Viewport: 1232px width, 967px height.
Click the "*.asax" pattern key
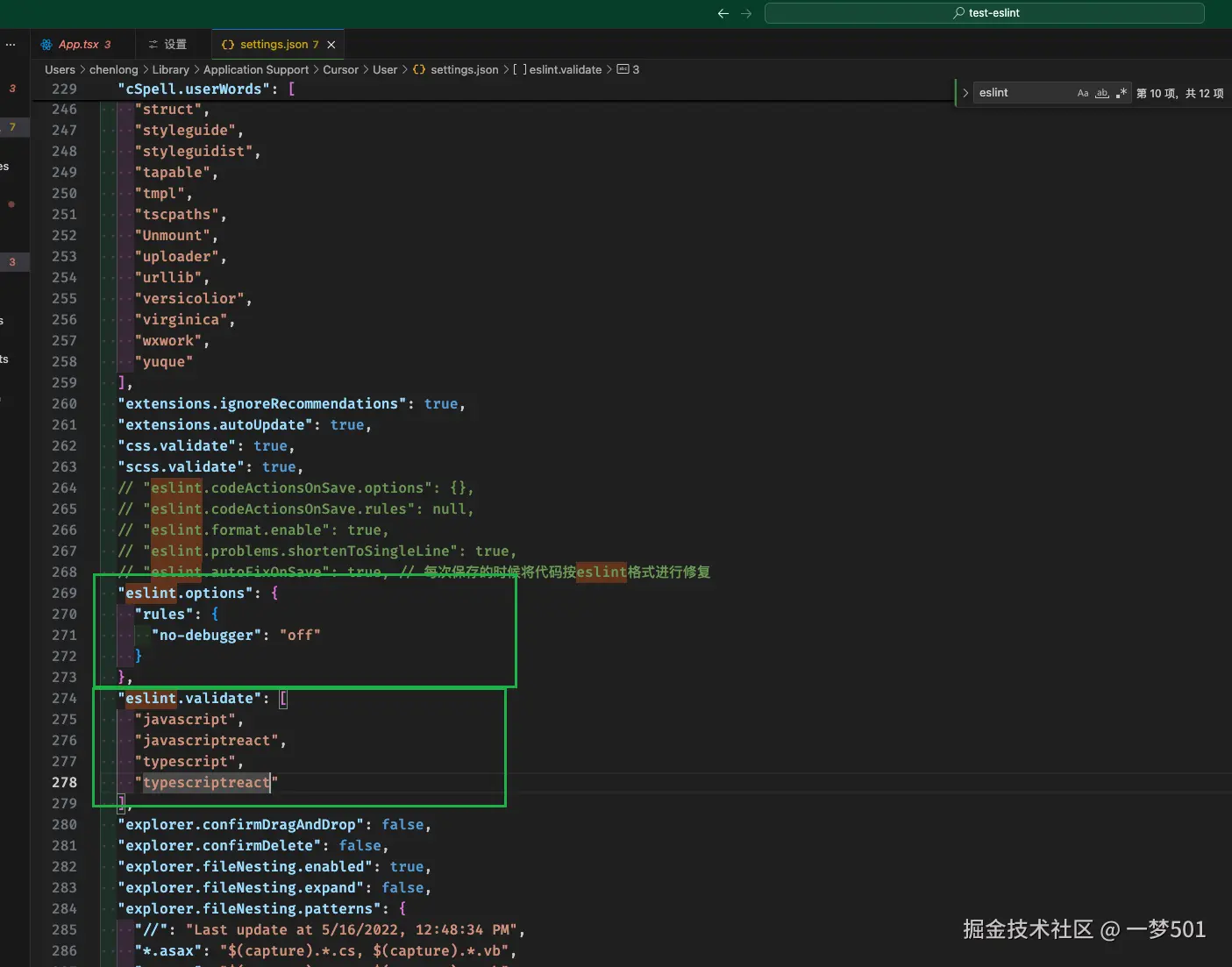click(167, 951)
